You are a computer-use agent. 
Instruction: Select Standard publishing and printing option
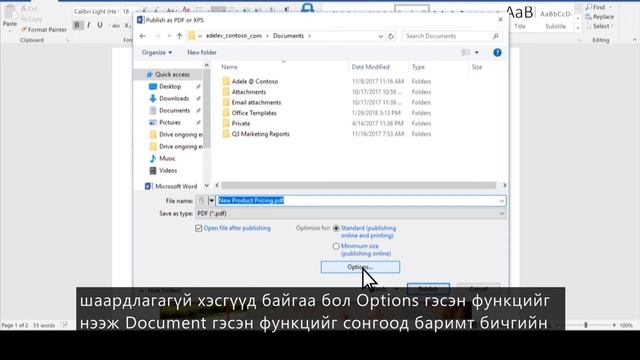coord(336,228)
